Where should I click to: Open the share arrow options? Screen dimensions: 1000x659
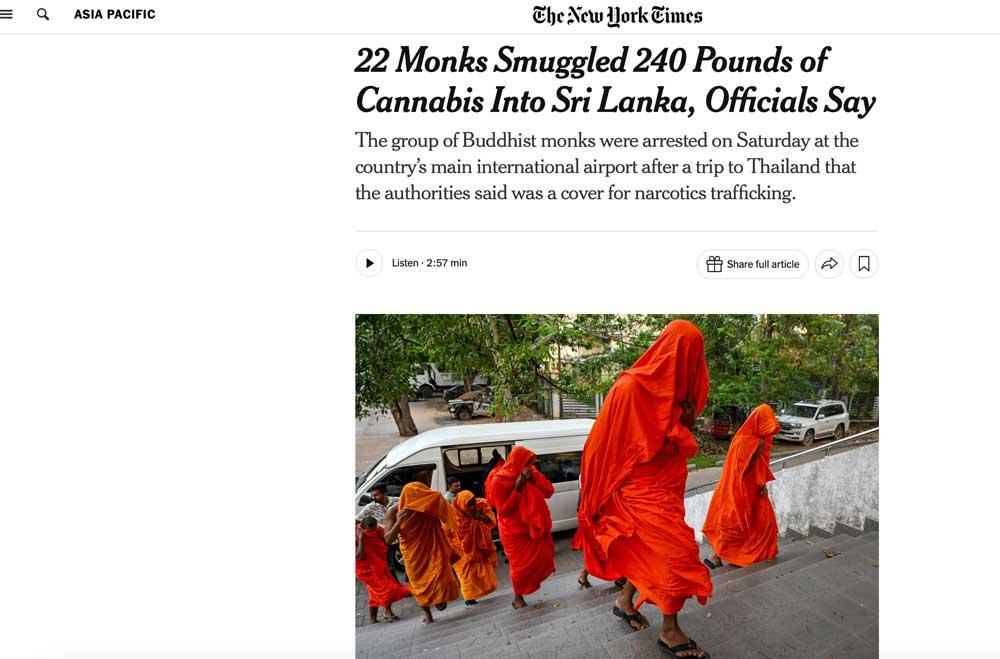pos(829,263)
